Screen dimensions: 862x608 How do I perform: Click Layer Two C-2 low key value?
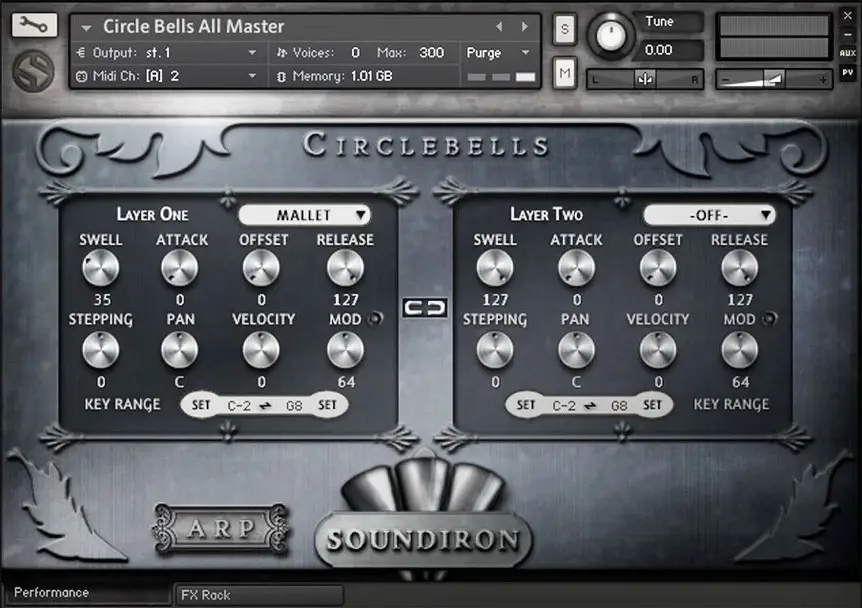coord(564,406)
